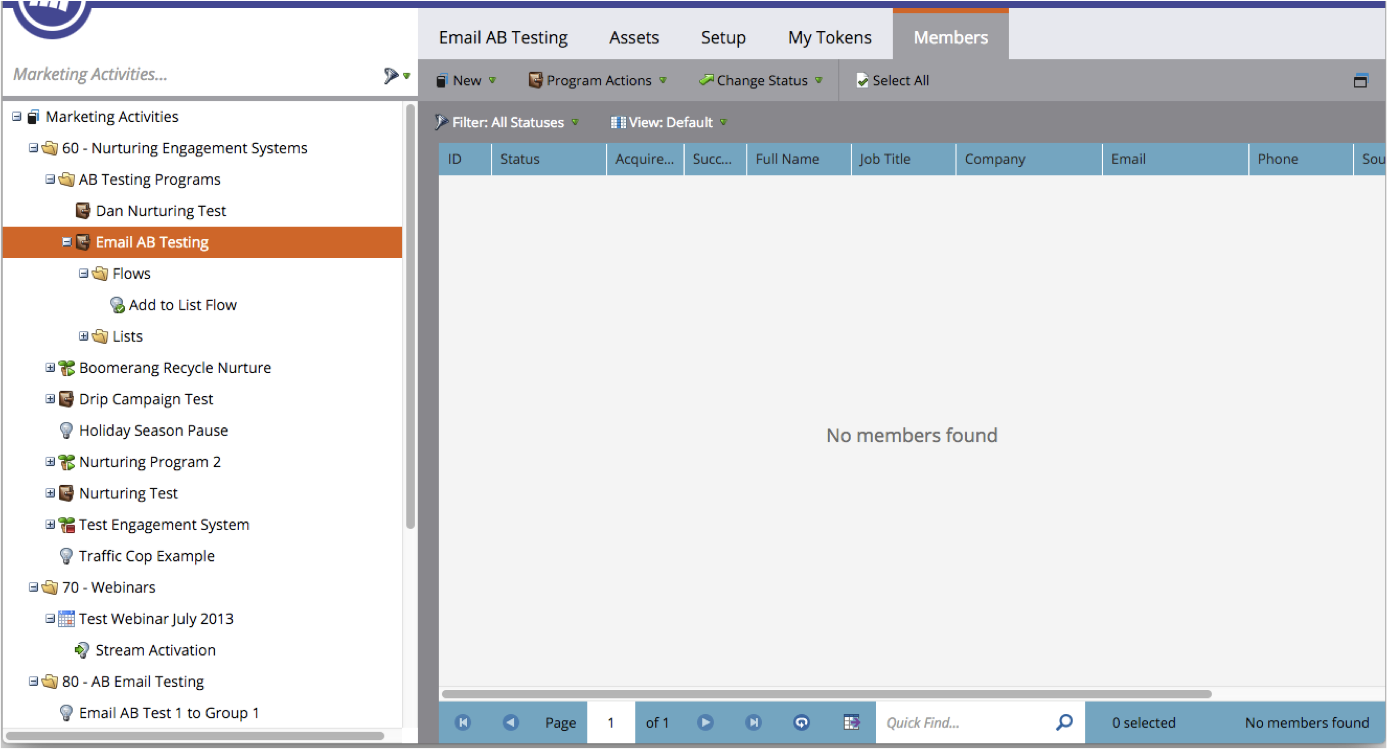1387x749 pixels.
Task: Click the export members icon
Action: 851,722
